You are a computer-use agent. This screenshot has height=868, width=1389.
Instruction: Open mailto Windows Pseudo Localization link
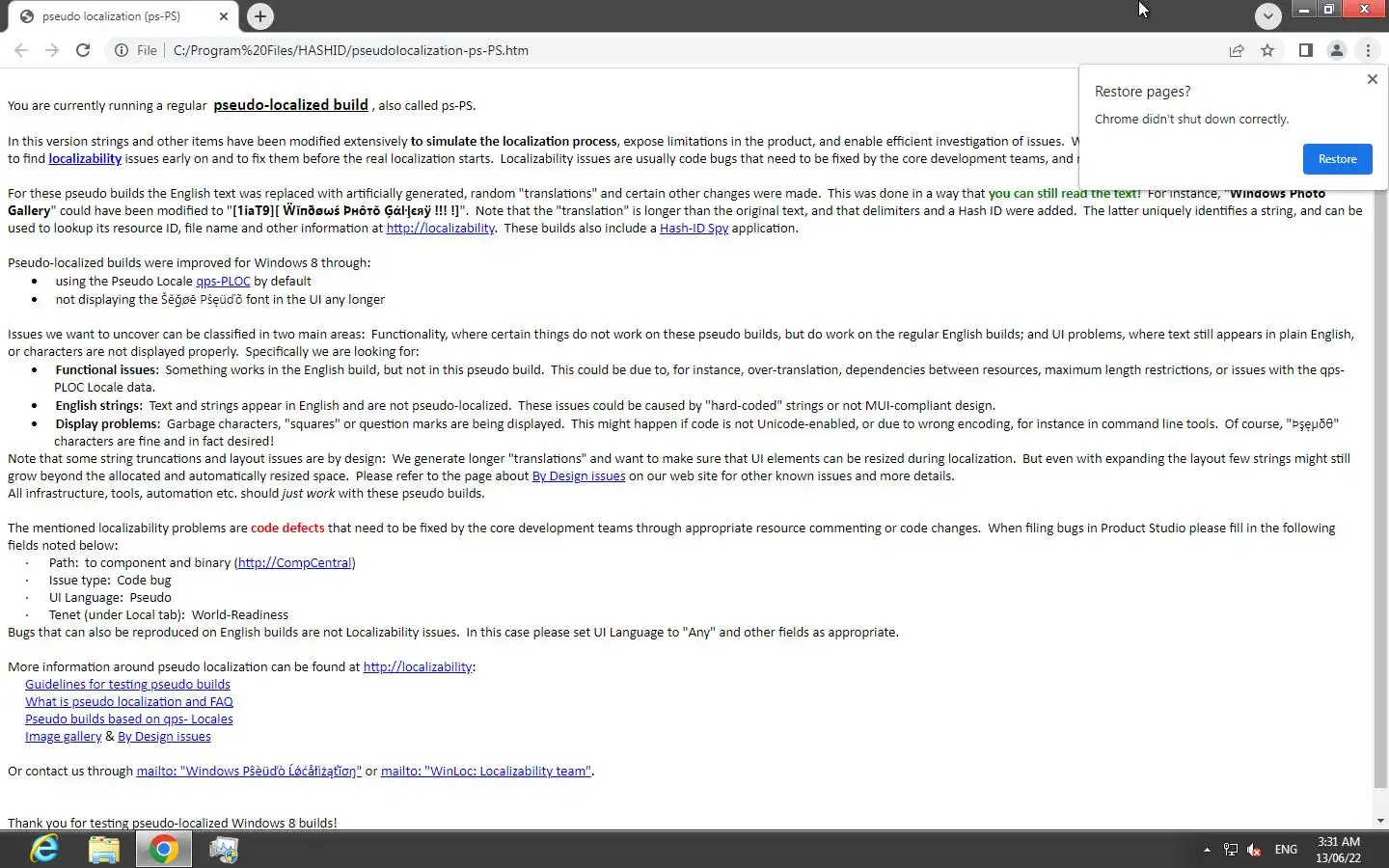tap(249, 771)
